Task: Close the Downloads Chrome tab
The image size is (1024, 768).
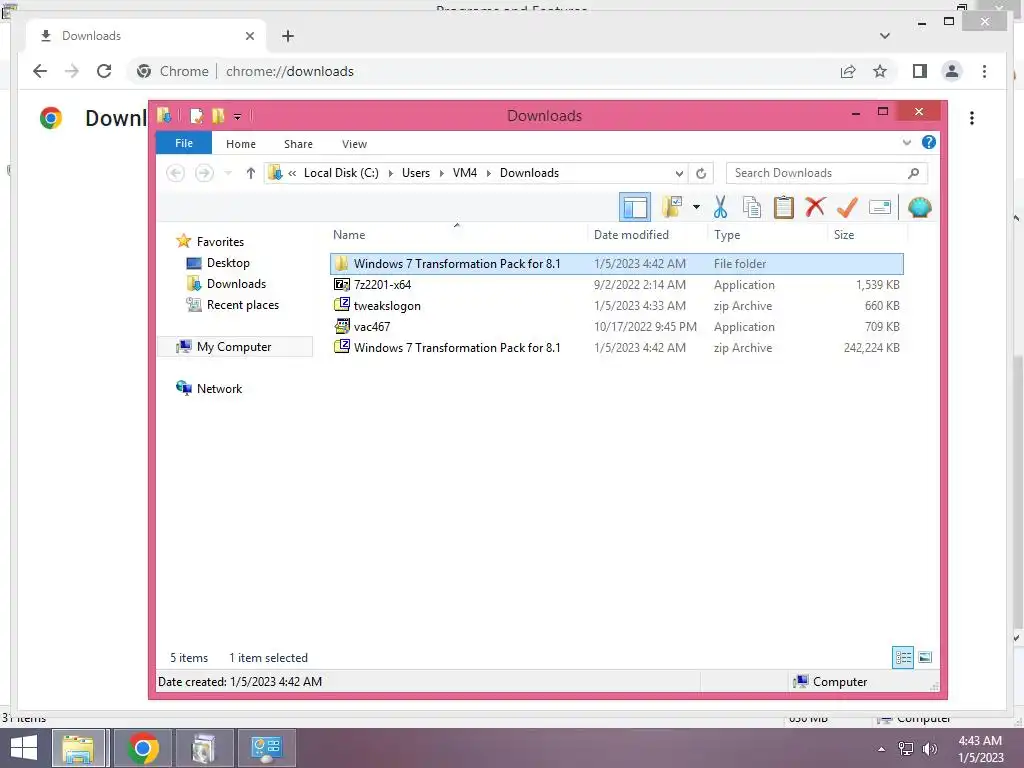Action: pos(249,36)
